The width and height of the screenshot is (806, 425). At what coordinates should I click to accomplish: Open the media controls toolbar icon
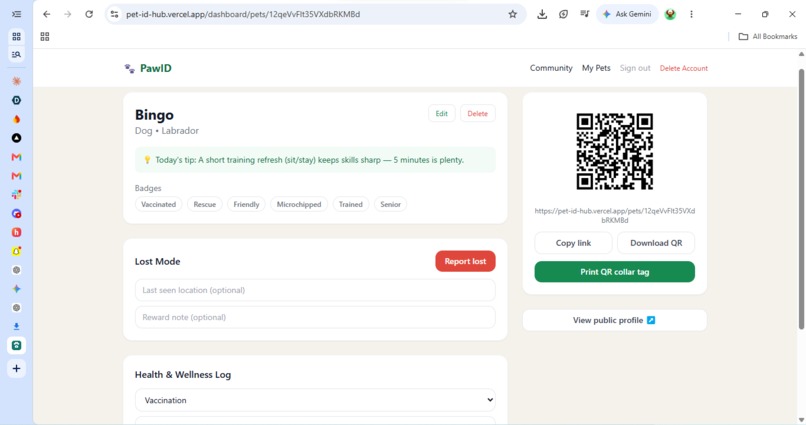584,14
